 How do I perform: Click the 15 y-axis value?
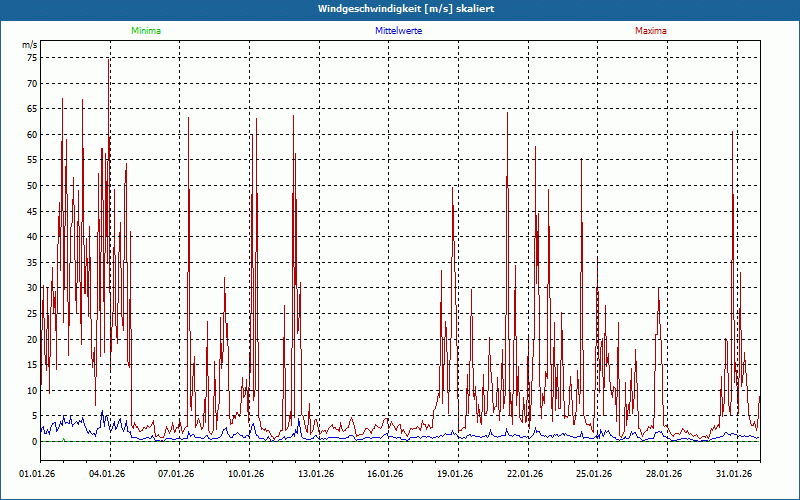tap(32, 365)
